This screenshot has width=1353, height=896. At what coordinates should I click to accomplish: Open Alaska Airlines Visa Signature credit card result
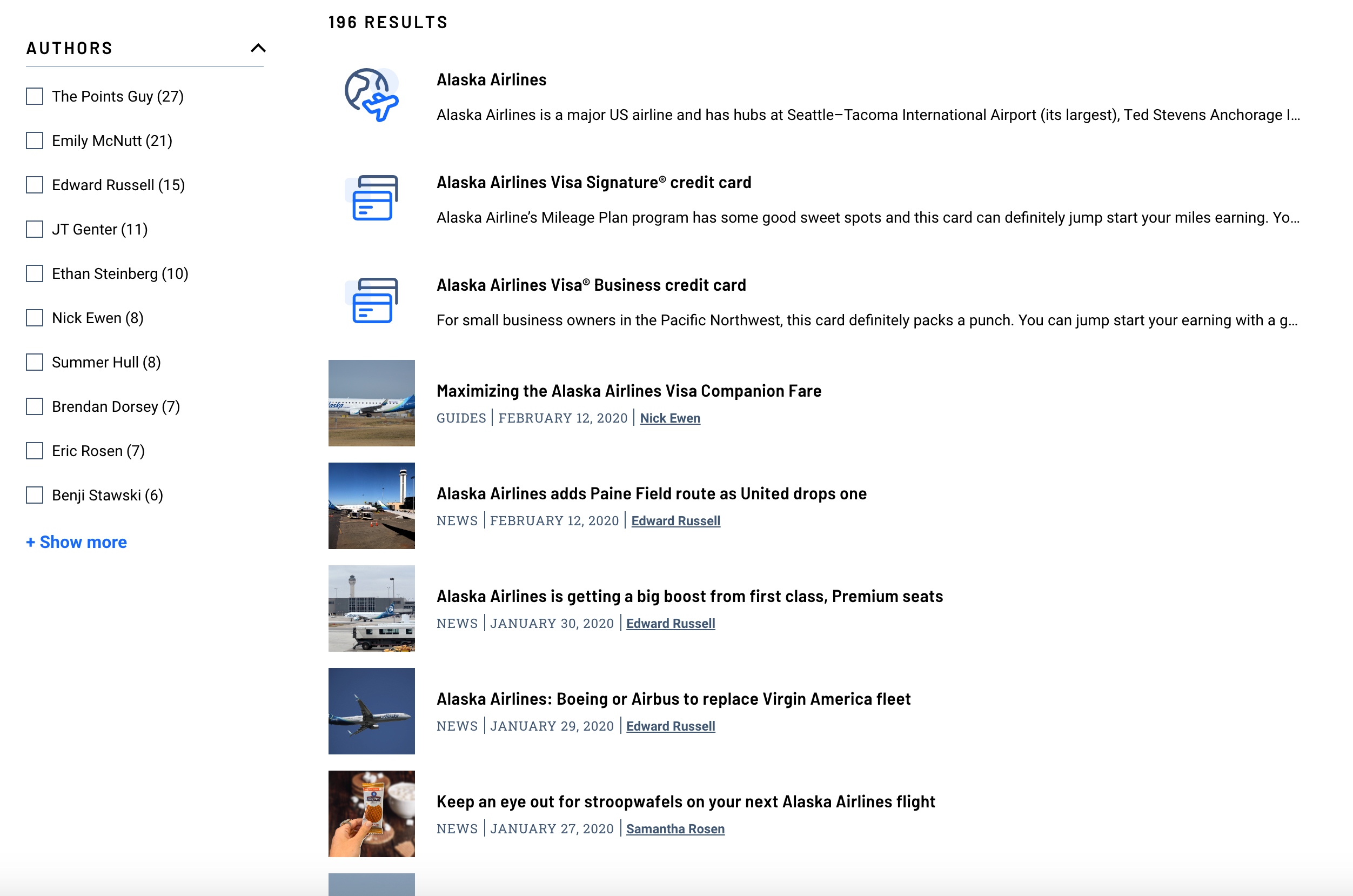[594, 182]
